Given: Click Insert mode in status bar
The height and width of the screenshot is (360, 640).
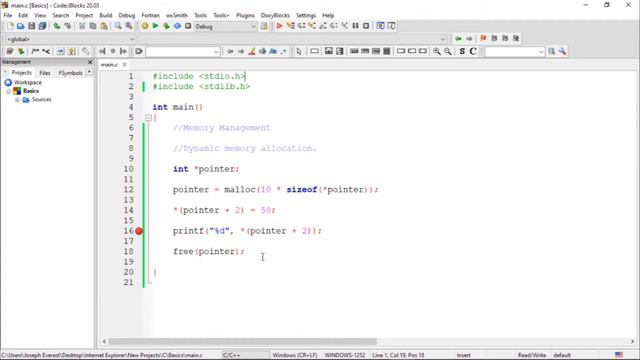Looking at the screenshot, I should coord(463,355).
